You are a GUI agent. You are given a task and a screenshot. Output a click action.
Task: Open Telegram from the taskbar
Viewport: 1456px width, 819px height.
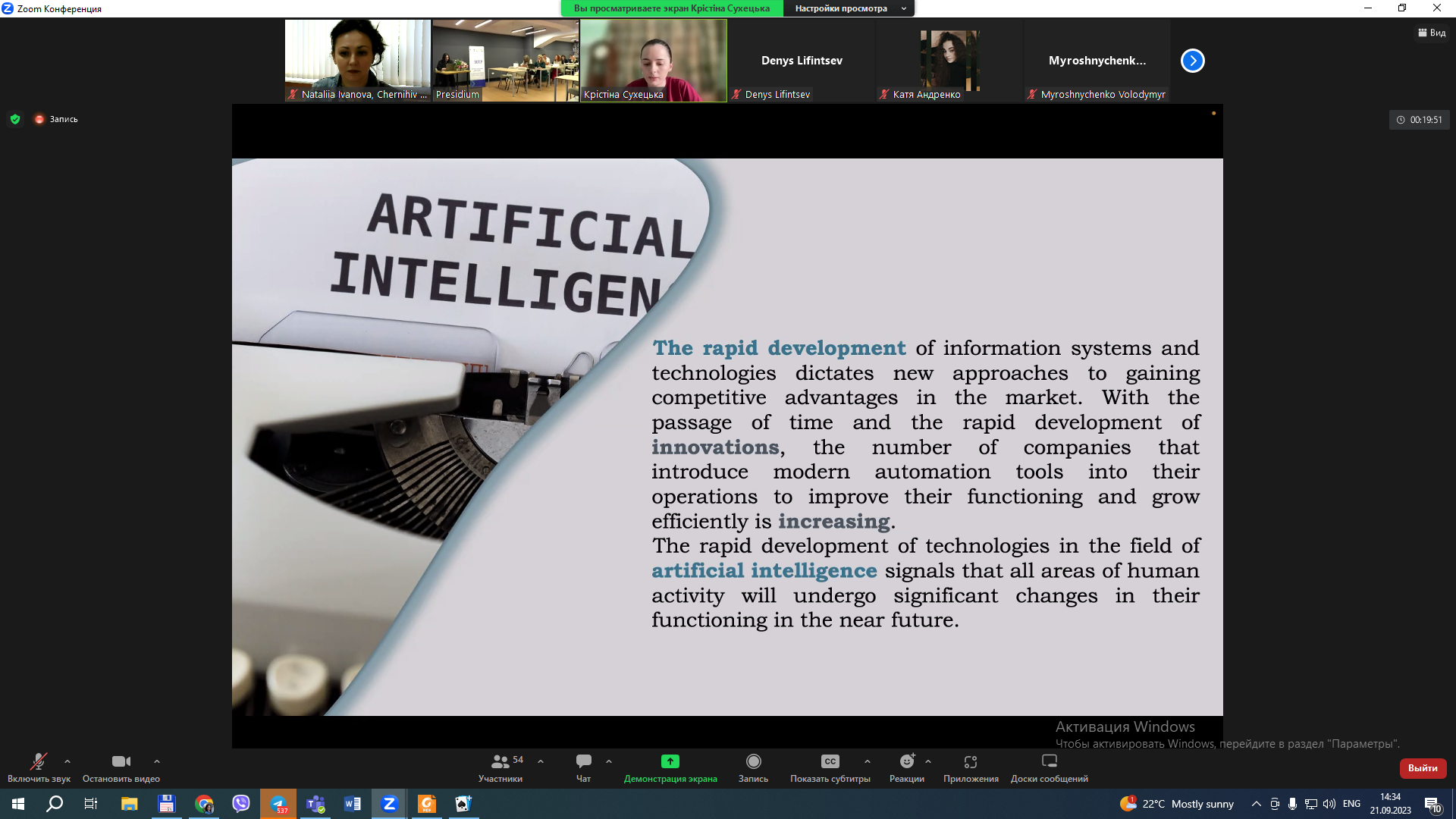(278, 804)
